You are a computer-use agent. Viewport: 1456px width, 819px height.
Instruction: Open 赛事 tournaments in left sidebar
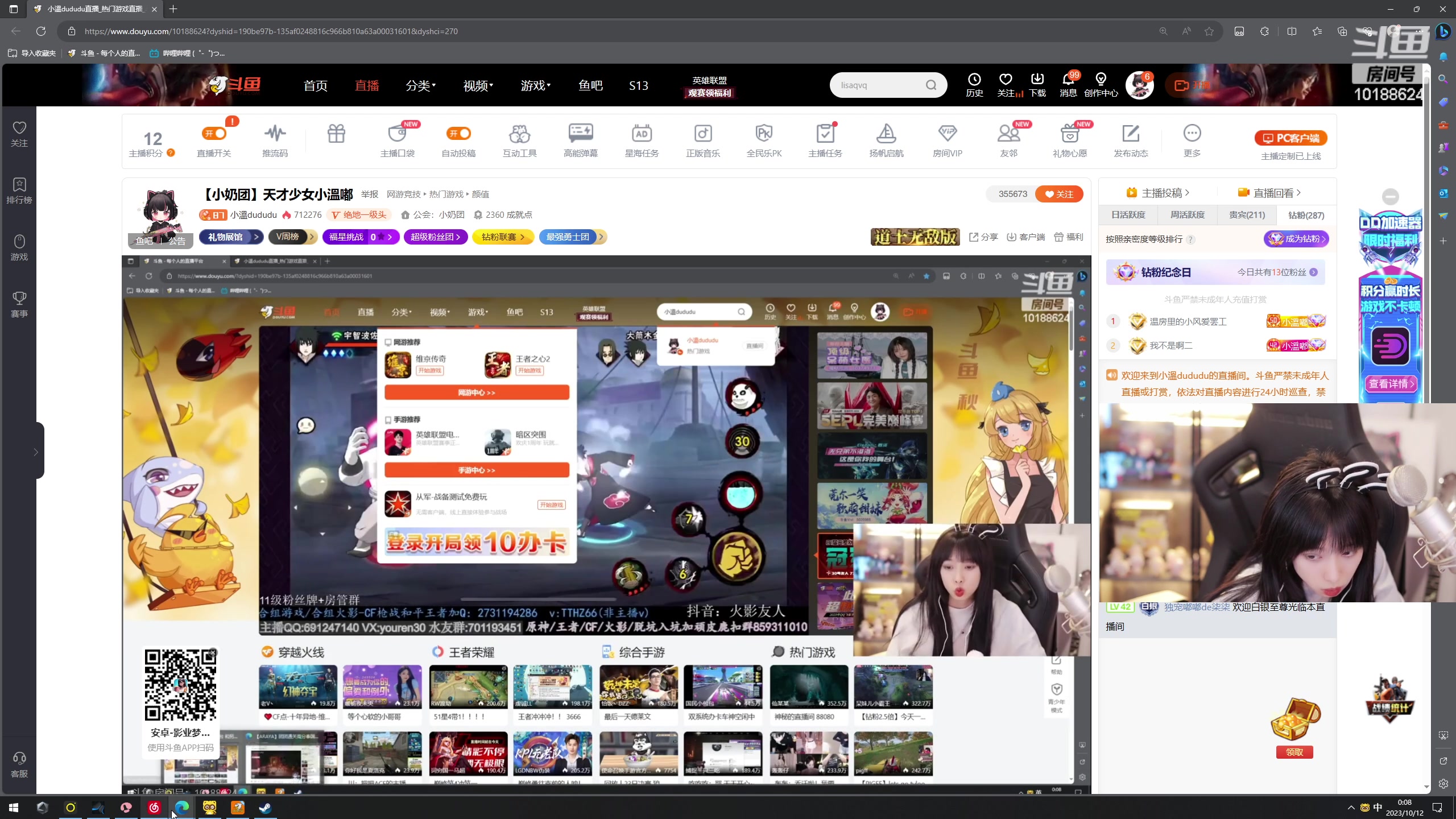tap(19, 304)
